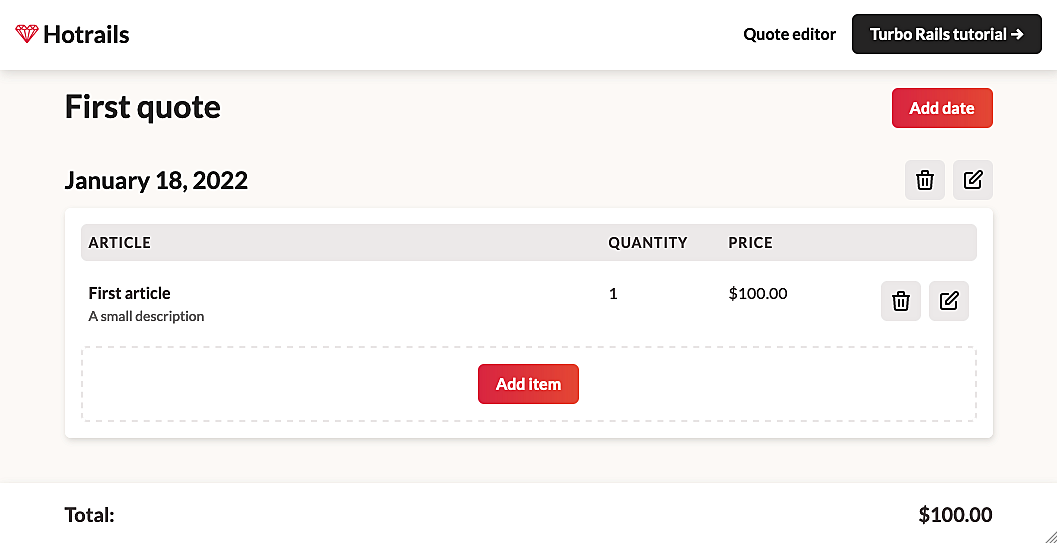1057x543 pixels.
Task: Click the Add date button
Action: [x=942, y=108]
